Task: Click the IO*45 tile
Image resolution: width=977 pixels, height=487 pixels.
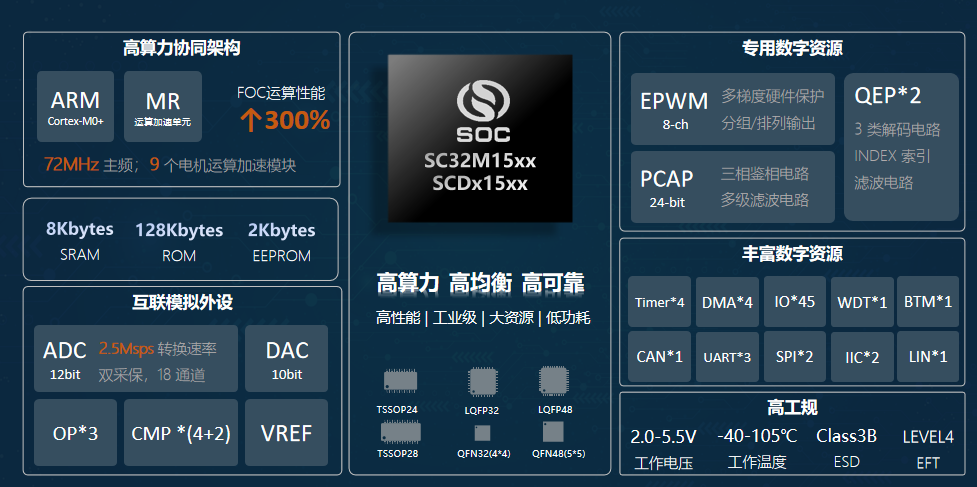Action: (794, 302)
